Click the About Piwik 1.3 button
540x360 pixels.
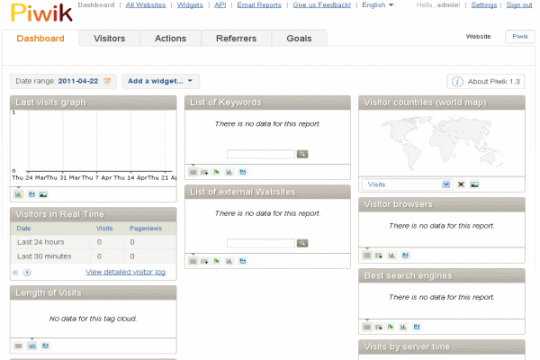tap(486, 82)
